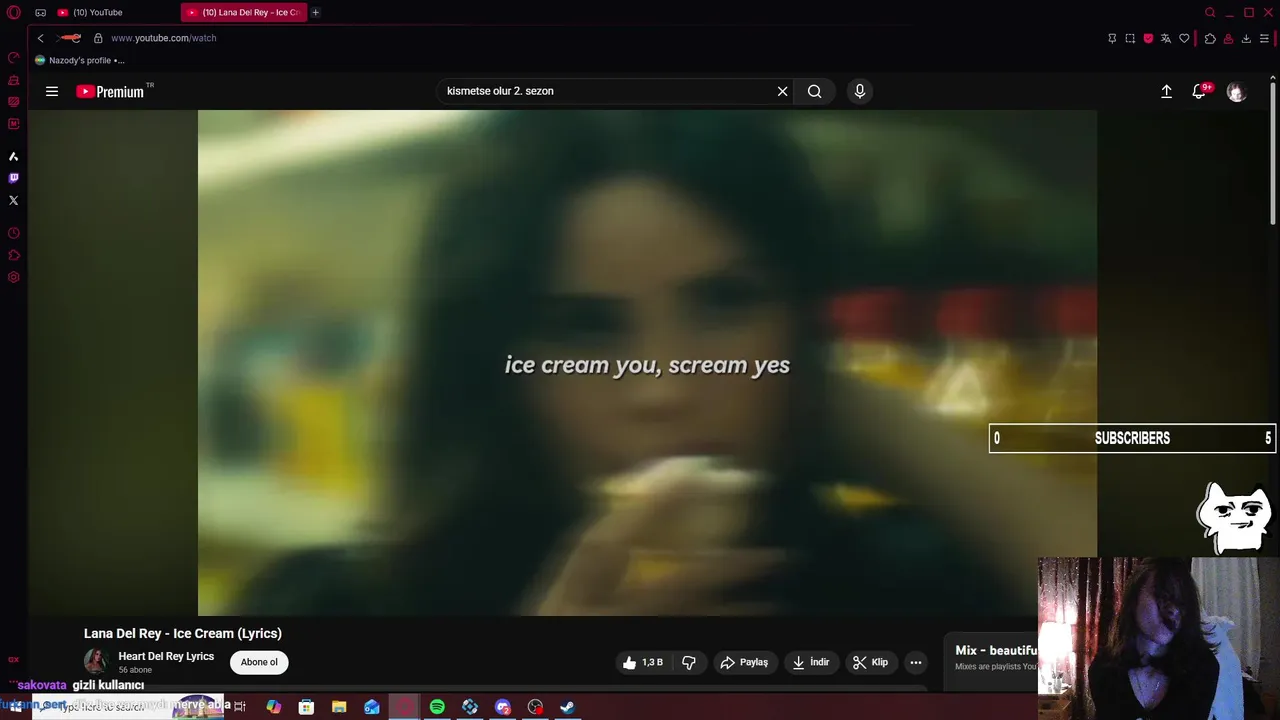The width and height of the screenshot is (1280, 720).
Task: Select the Lana Del Rey - Ice Cream tab
Action: click(244, 12)
